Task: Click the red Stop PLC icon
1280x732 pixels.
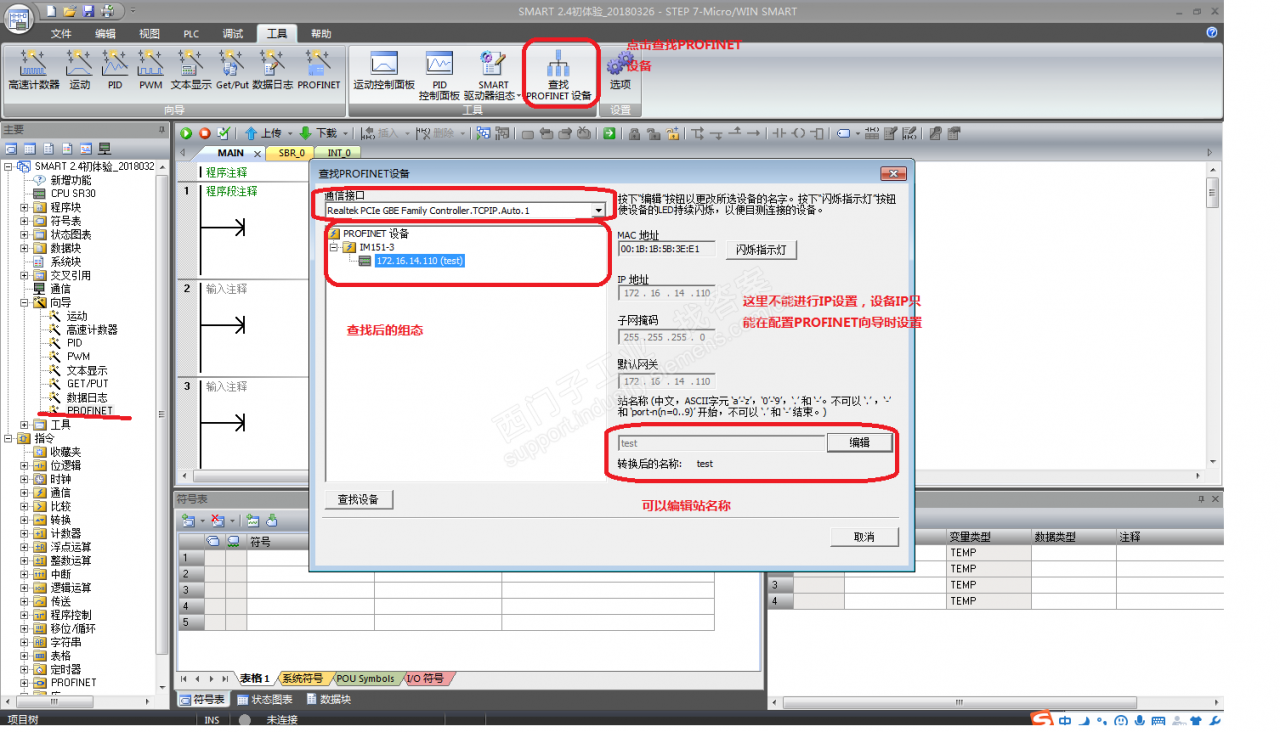Action: click(204, 133)
